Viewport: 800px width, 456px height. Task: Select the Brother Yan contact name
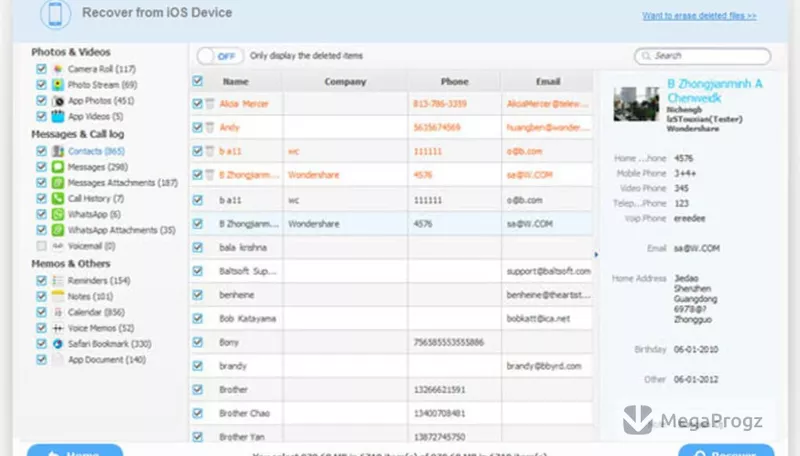click(242, 437)
